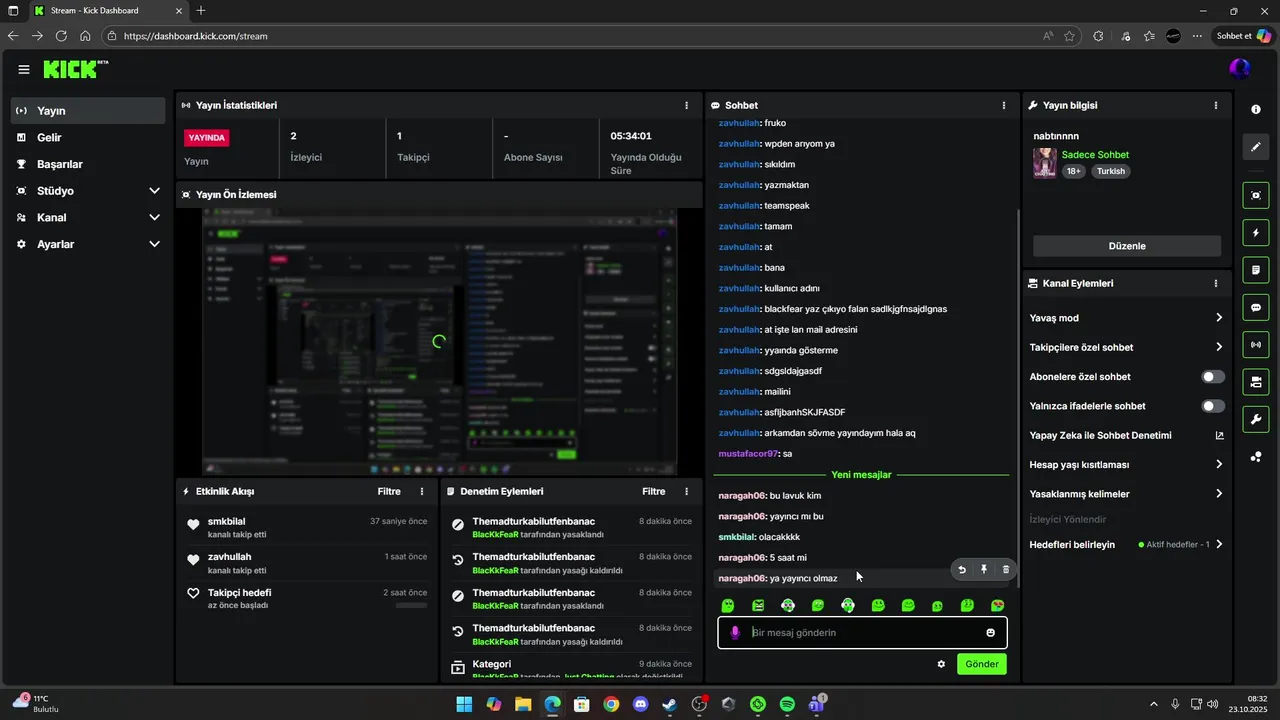This screenshot has height=720, width=1280.
Task: Open Yasaklanmış kelimeler settings
Action: pyautogui.click(x=1126, y=494)
